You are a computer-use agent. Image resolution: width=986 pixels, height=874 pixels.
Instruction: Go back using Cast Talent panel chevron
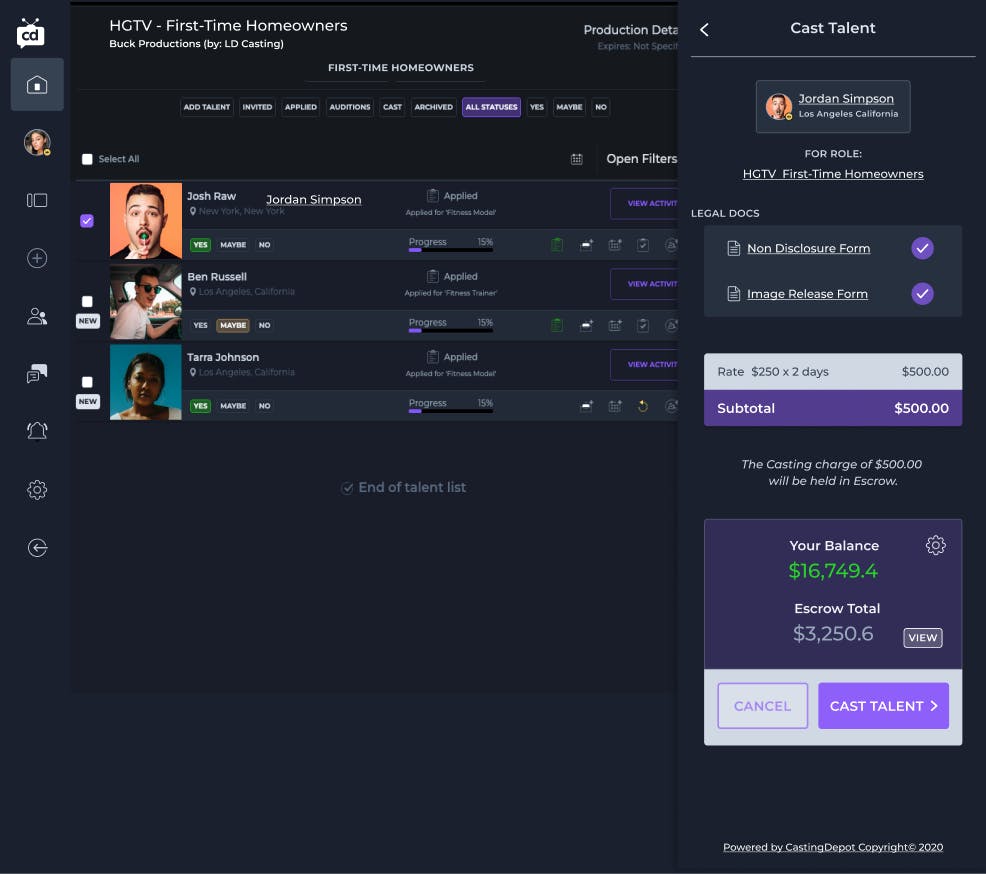[704, 30]
